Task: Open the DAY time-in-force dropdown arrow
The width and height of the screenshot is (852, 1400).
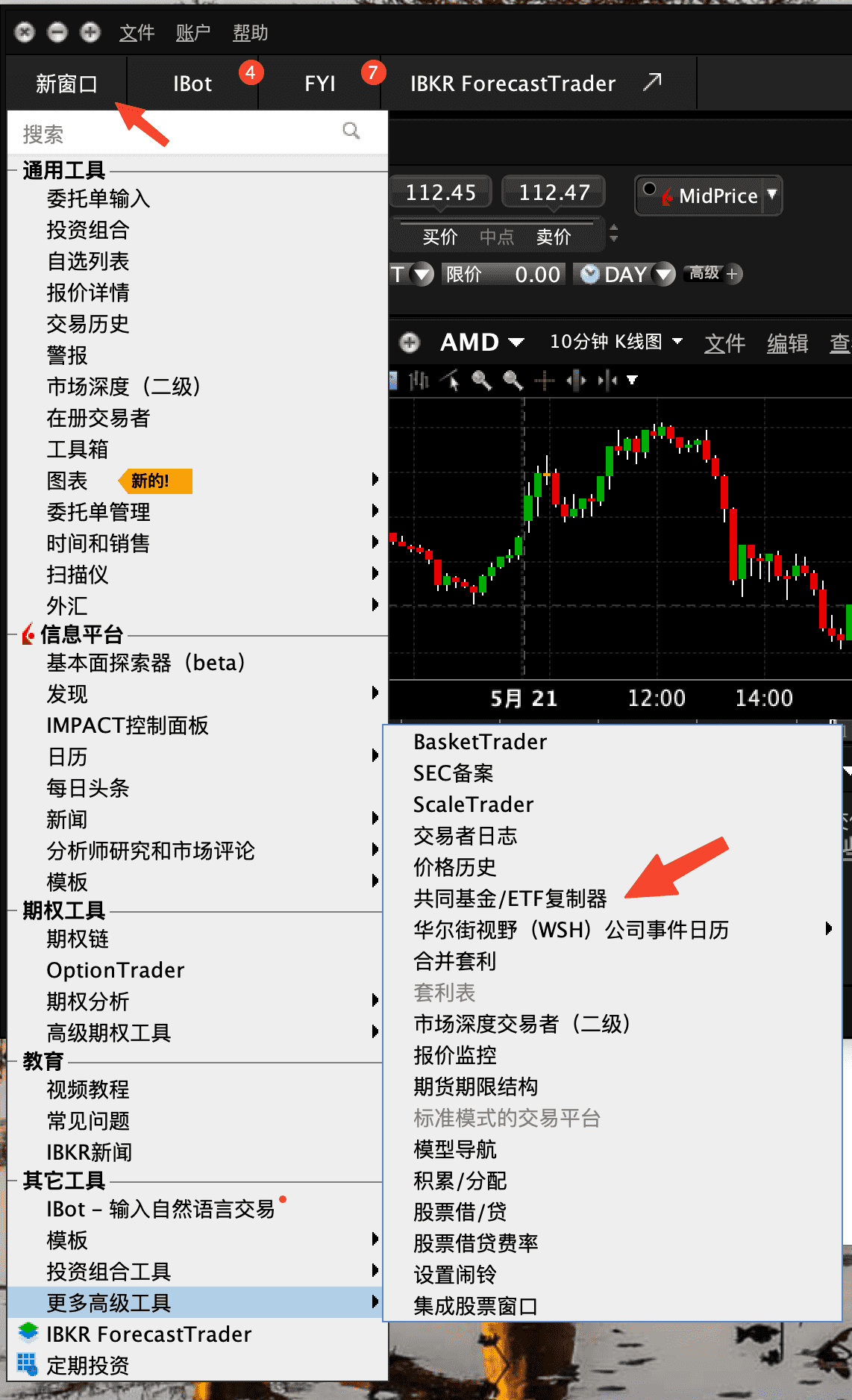Action: 663,274
